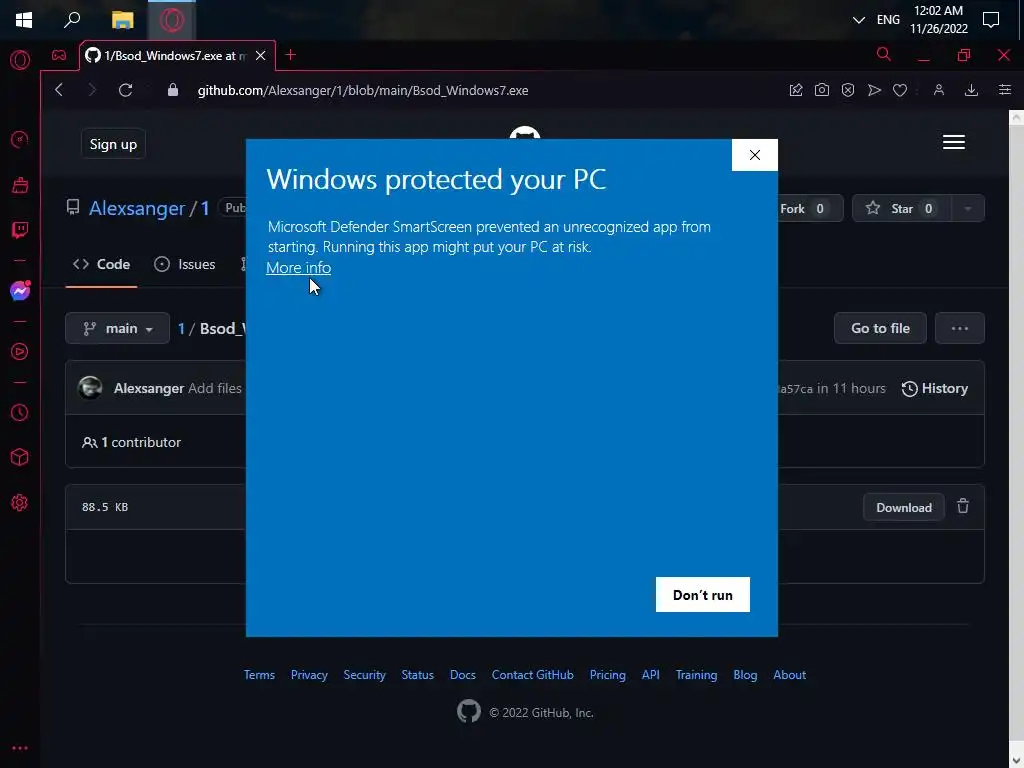The height and width of the screenshot is (768, 1024).
Task: Click the browser tab search icon
Action: tap(884, 54)
